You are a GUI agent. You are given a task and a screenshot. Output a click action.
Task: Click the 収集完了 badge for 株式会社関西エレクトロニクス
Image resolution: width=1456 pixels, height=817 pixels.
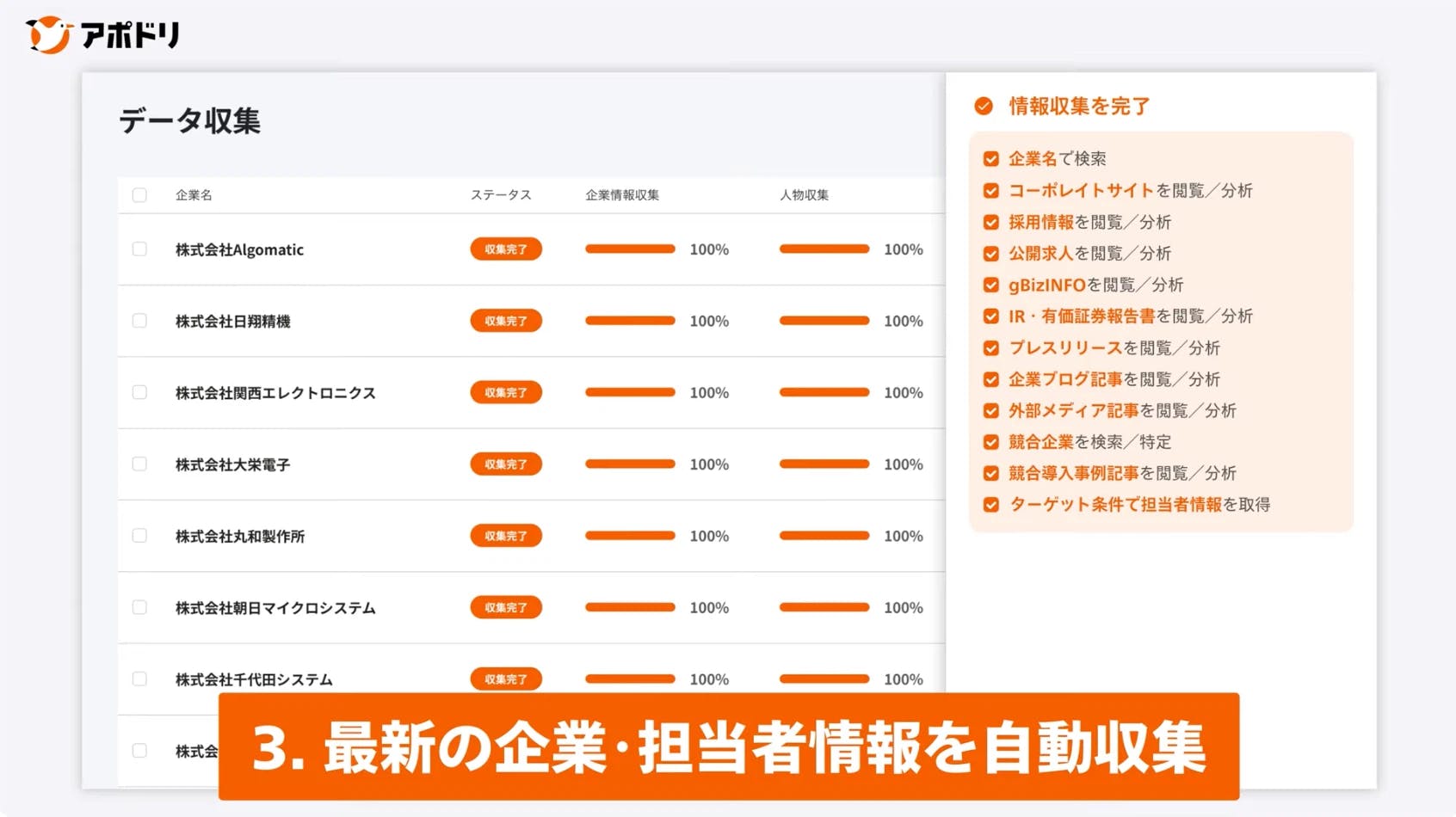505,392
